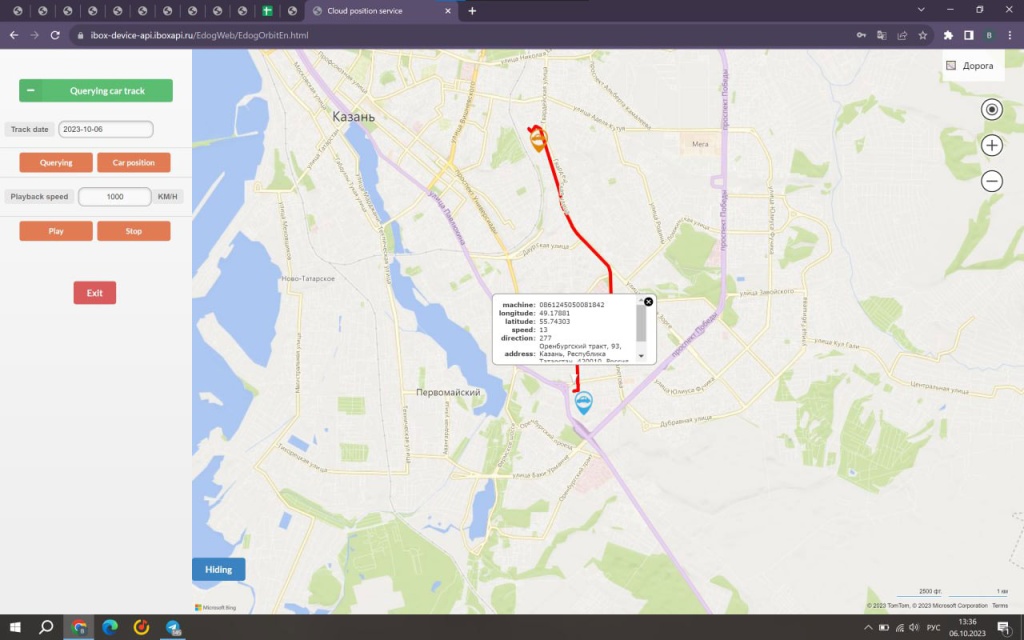
Task: Bookmark this page with star icon
Action: [922, 35]
